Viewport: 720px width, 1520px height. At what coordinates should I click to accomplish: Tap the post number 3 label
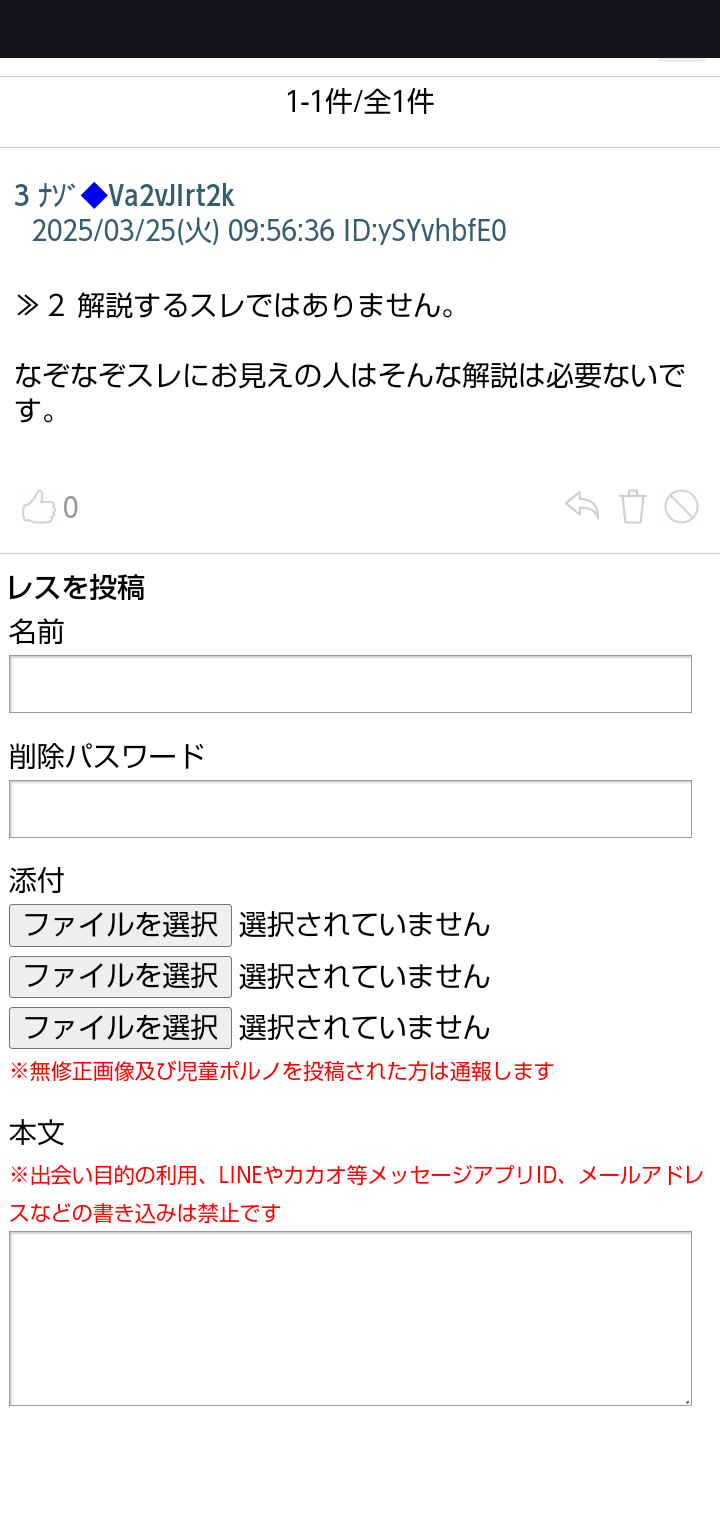pos(17,197)
